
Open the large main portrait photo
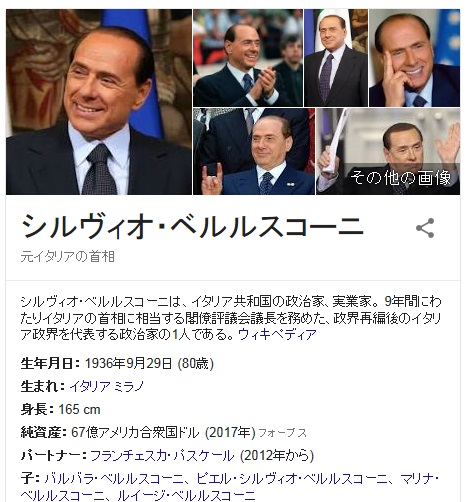(99, 102)
